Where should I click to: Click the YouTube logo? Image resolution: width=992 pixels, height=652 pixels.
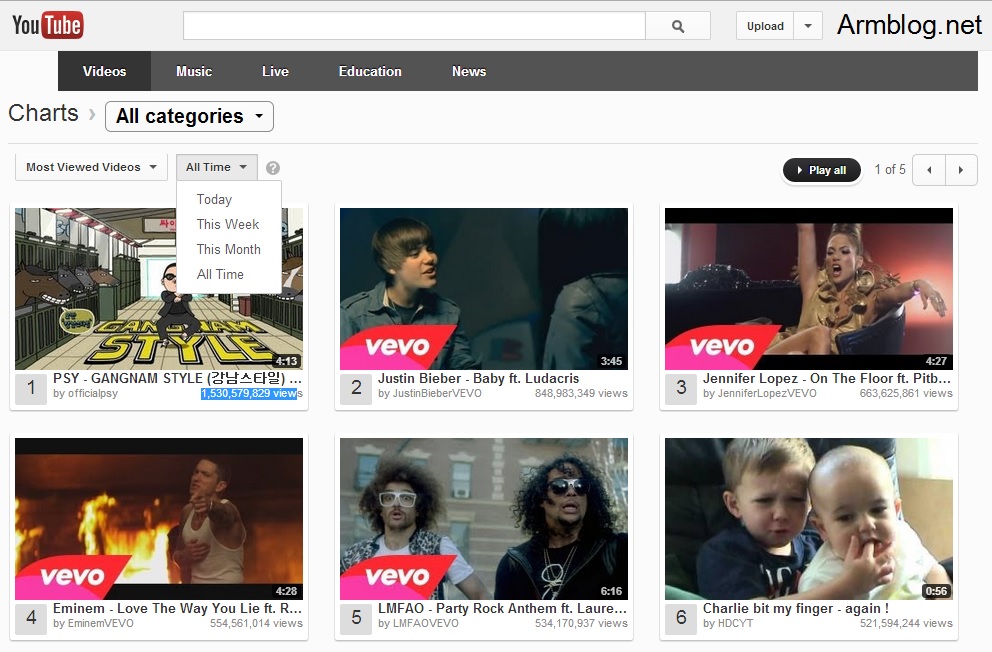(47, 25)
